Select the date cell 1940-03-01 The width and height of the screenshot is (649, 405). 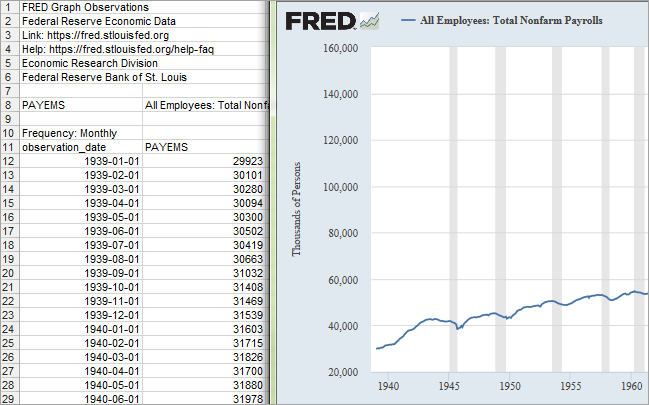[x=81, y=357]
